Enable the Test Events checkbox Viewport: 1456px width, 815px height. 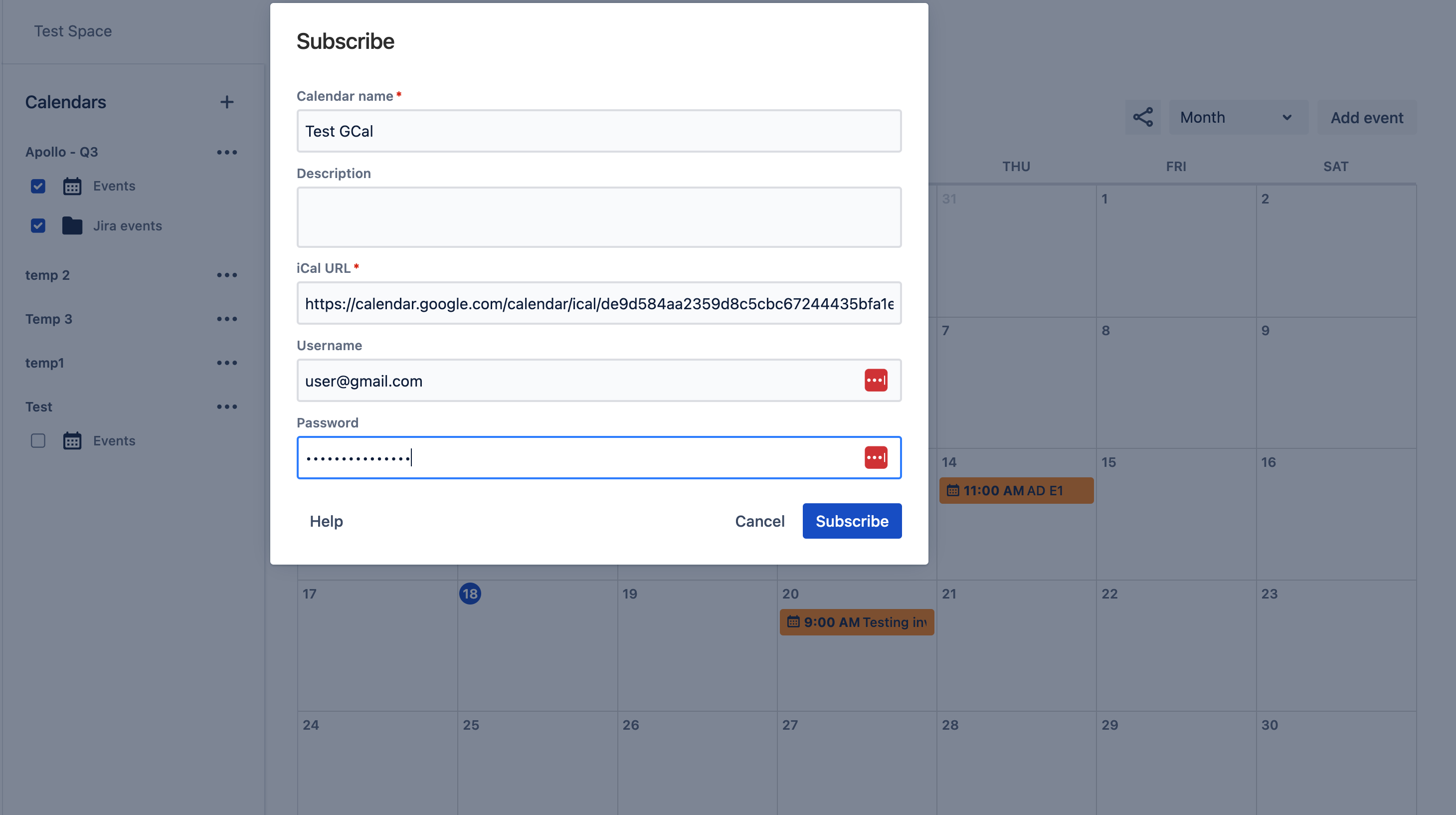tap(37, 440)
